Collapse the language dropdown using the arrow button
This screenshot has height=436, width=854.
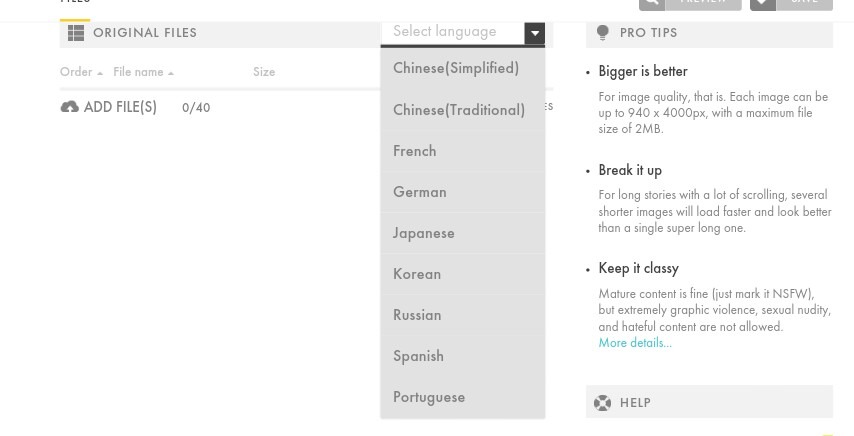[x=534, y=33]
